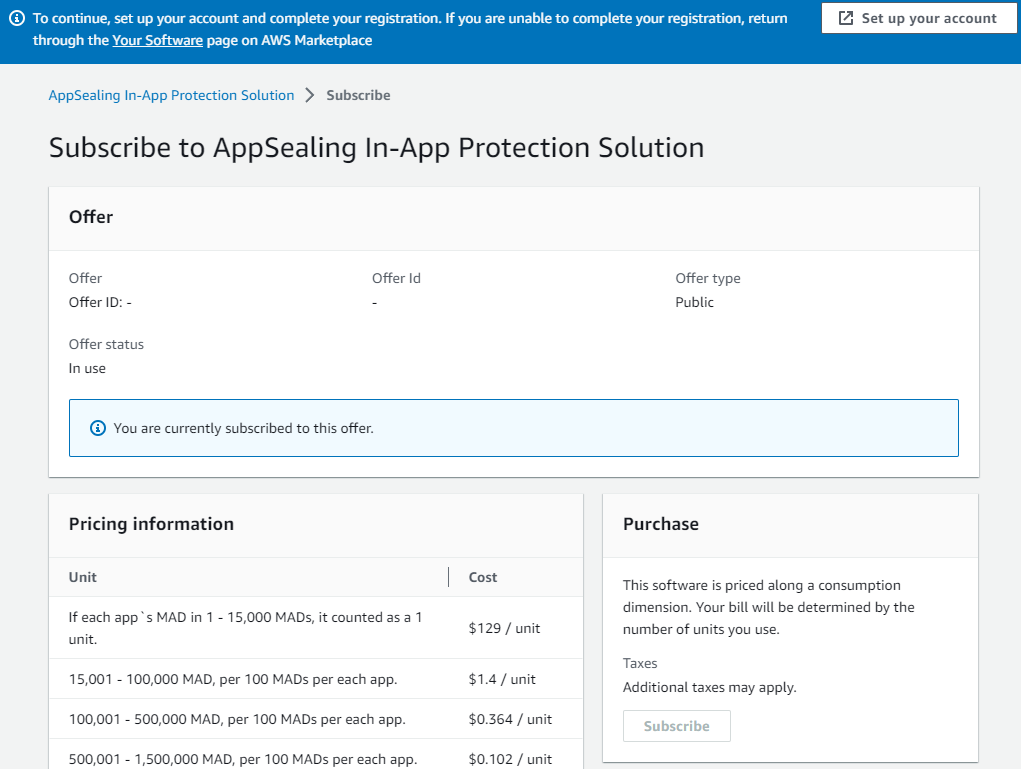Click the Set up your account button
1021x769 pixels.
(x=919, y=18)
